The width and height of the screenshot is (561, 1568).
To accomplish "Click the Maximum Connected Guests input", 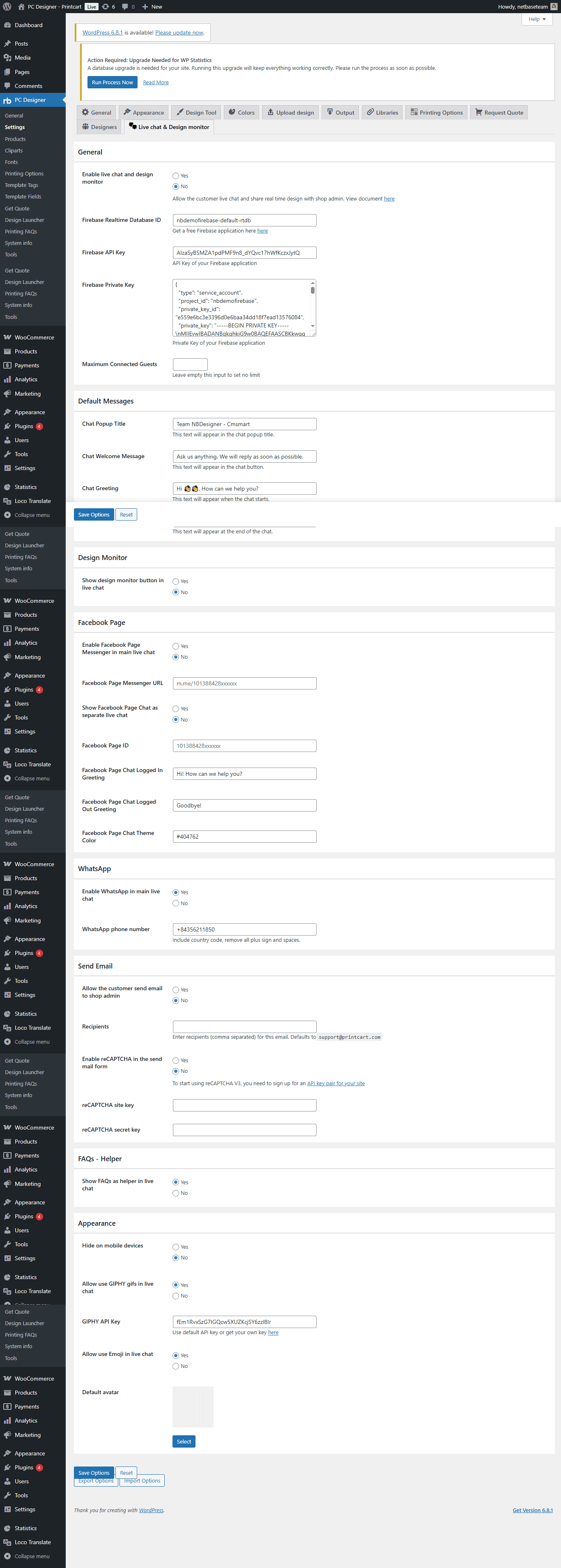I will point(191,364).
